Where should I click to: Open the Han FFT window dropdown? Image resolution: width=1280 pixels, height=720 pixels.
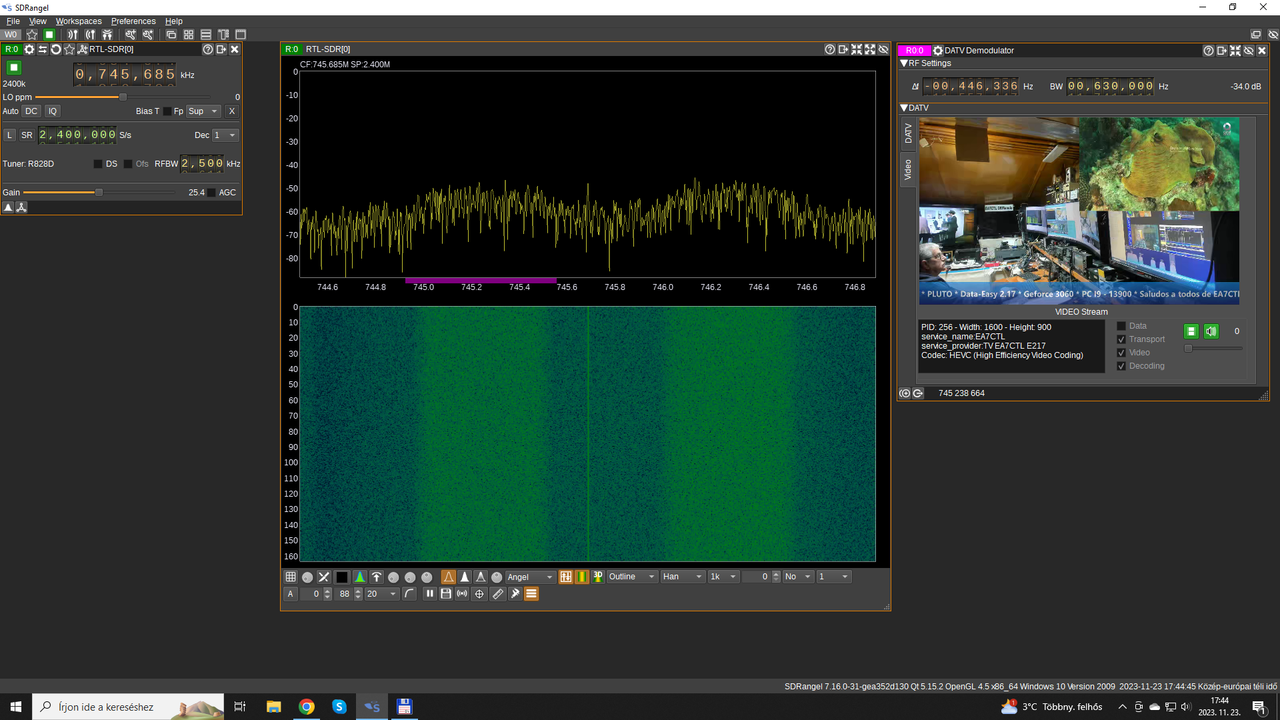coord(682,577)
